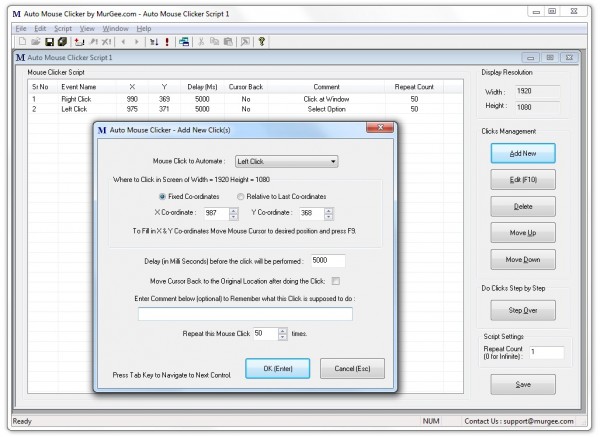600x437 pixels.
Task: Click the Help question mark toolbar icon
Action: (x=261, y=42)
